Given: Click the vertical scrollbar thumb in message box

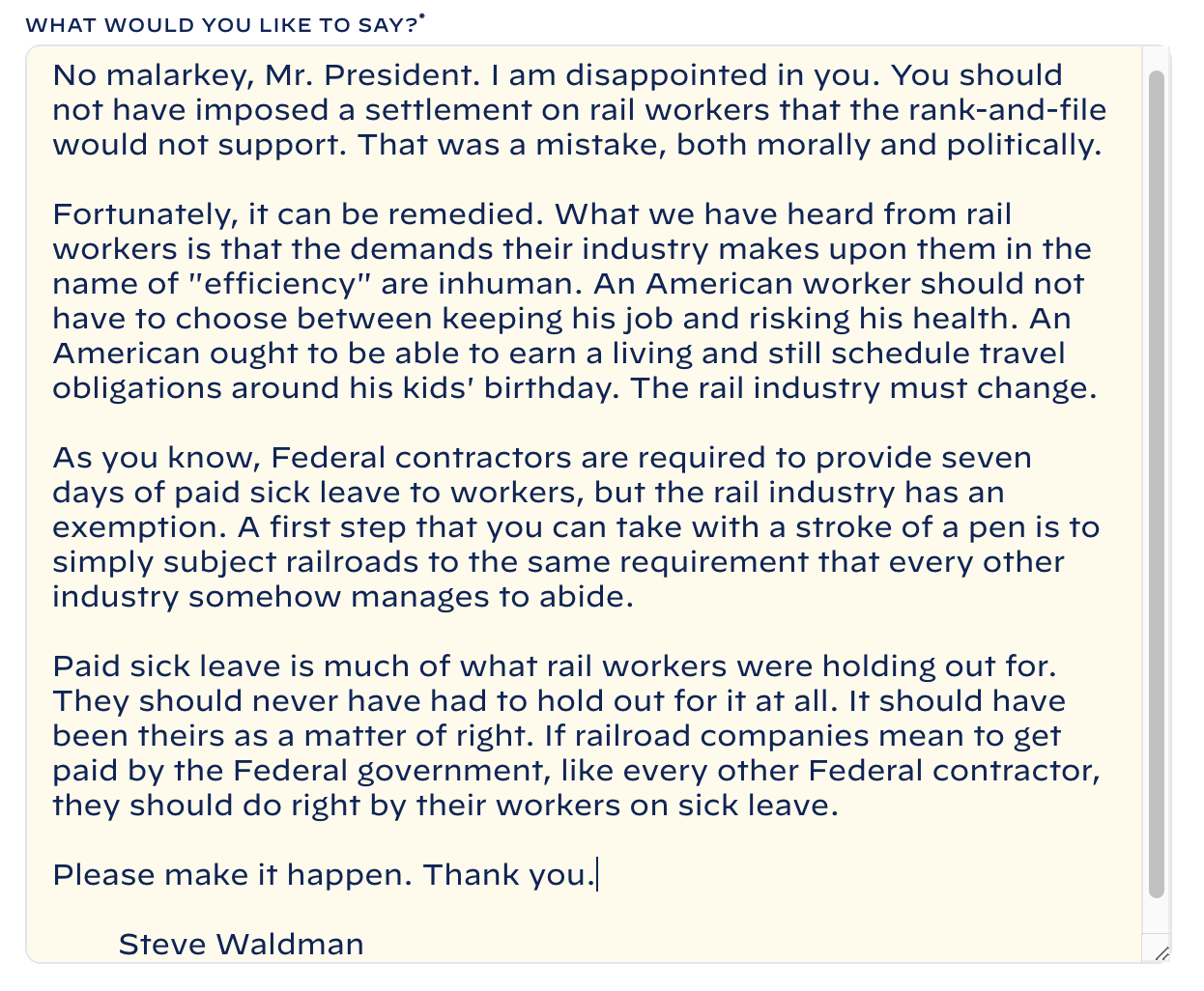Looking at the screenshot, I should coord(1157,484).
